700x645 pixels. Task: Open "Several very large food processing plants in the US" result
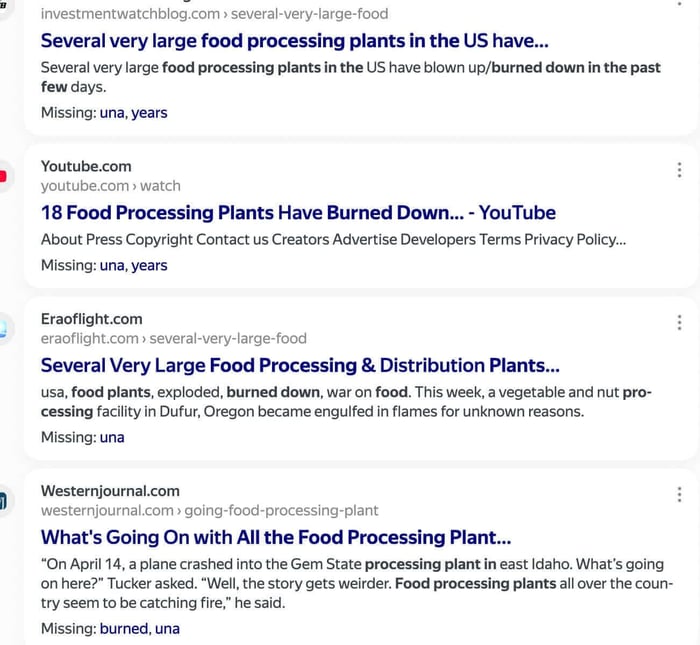(294, 41)
